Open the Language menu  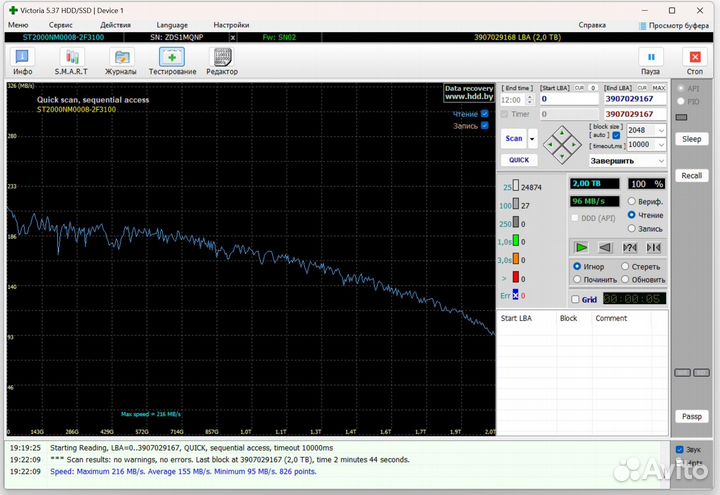[172, 24]
